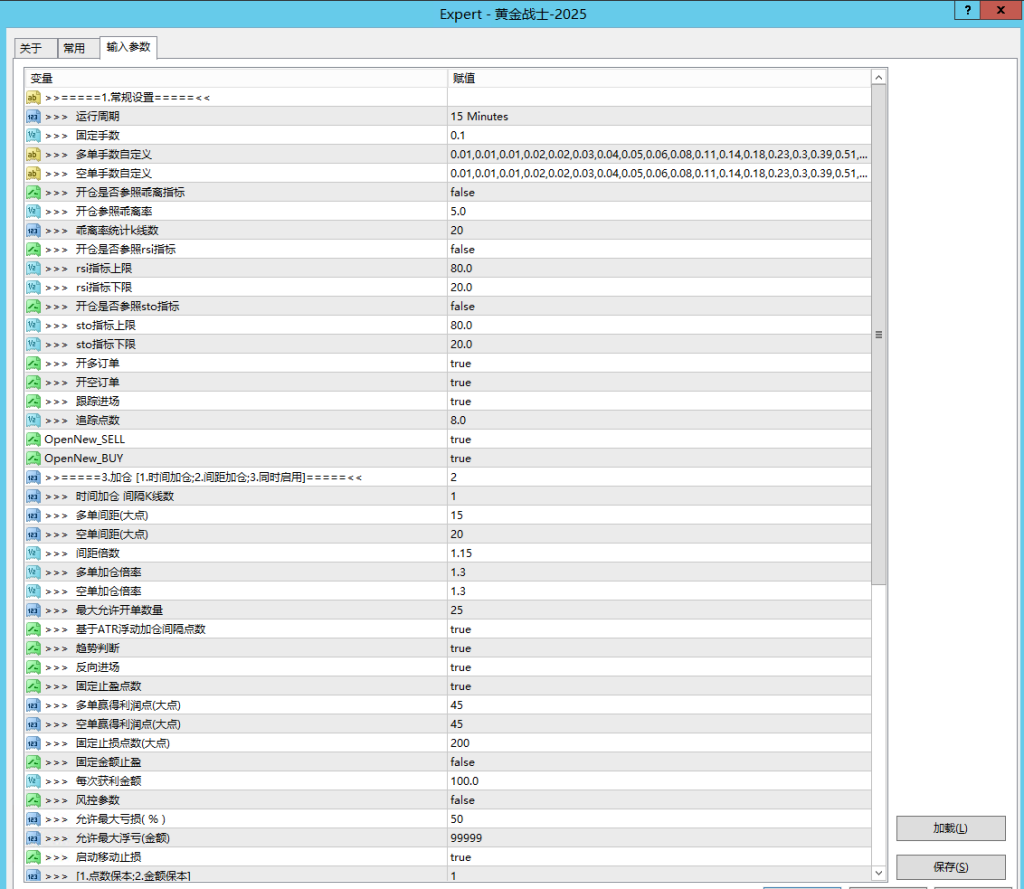Screen dimensions: 1024x889
Task: Click the boolean icon beside 趋势判断
Action: click(x=31, y=648)
